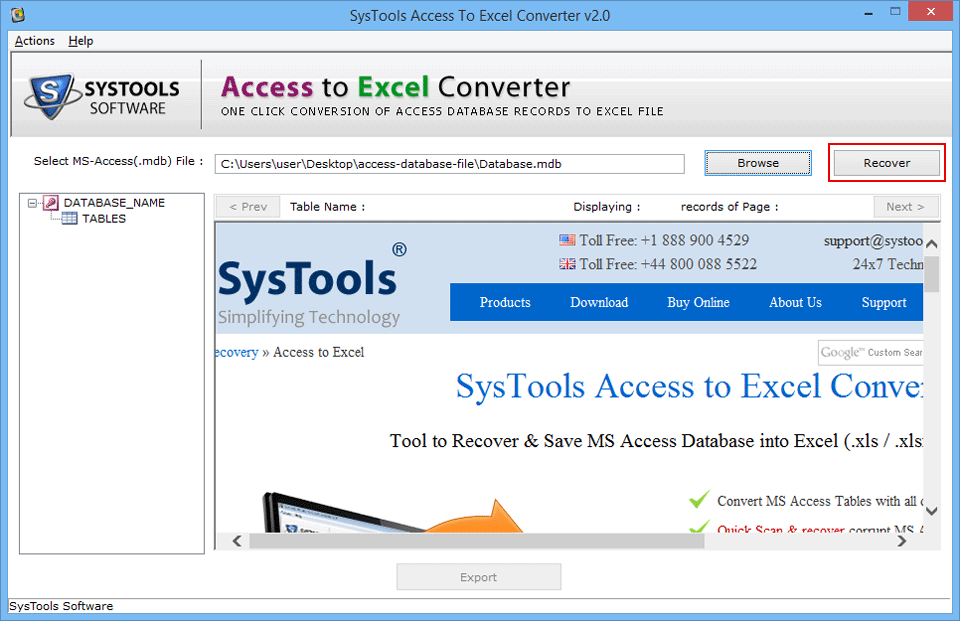Select the TABLES grid icon
The image size is (960, 621).
pos(69,219)
